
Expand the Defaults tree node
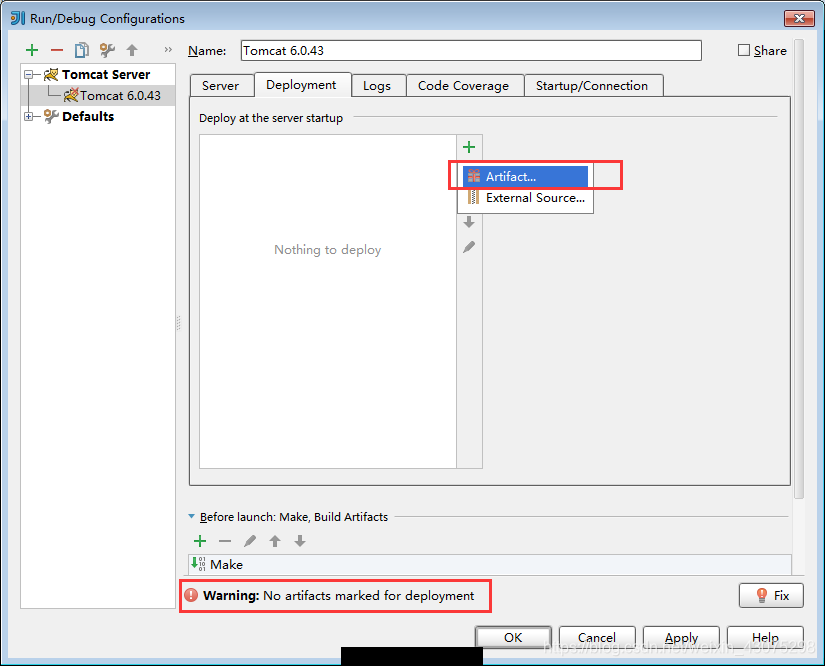[x=29, y=116]
